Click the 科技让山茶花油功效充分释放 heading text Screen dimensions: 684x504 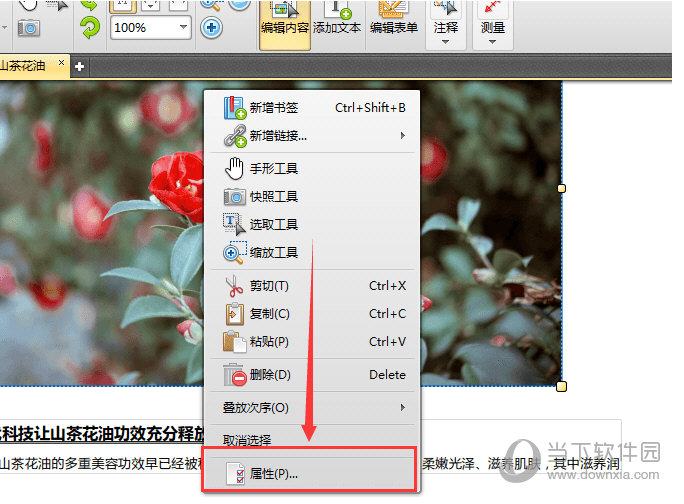click(x=103, y=434)
